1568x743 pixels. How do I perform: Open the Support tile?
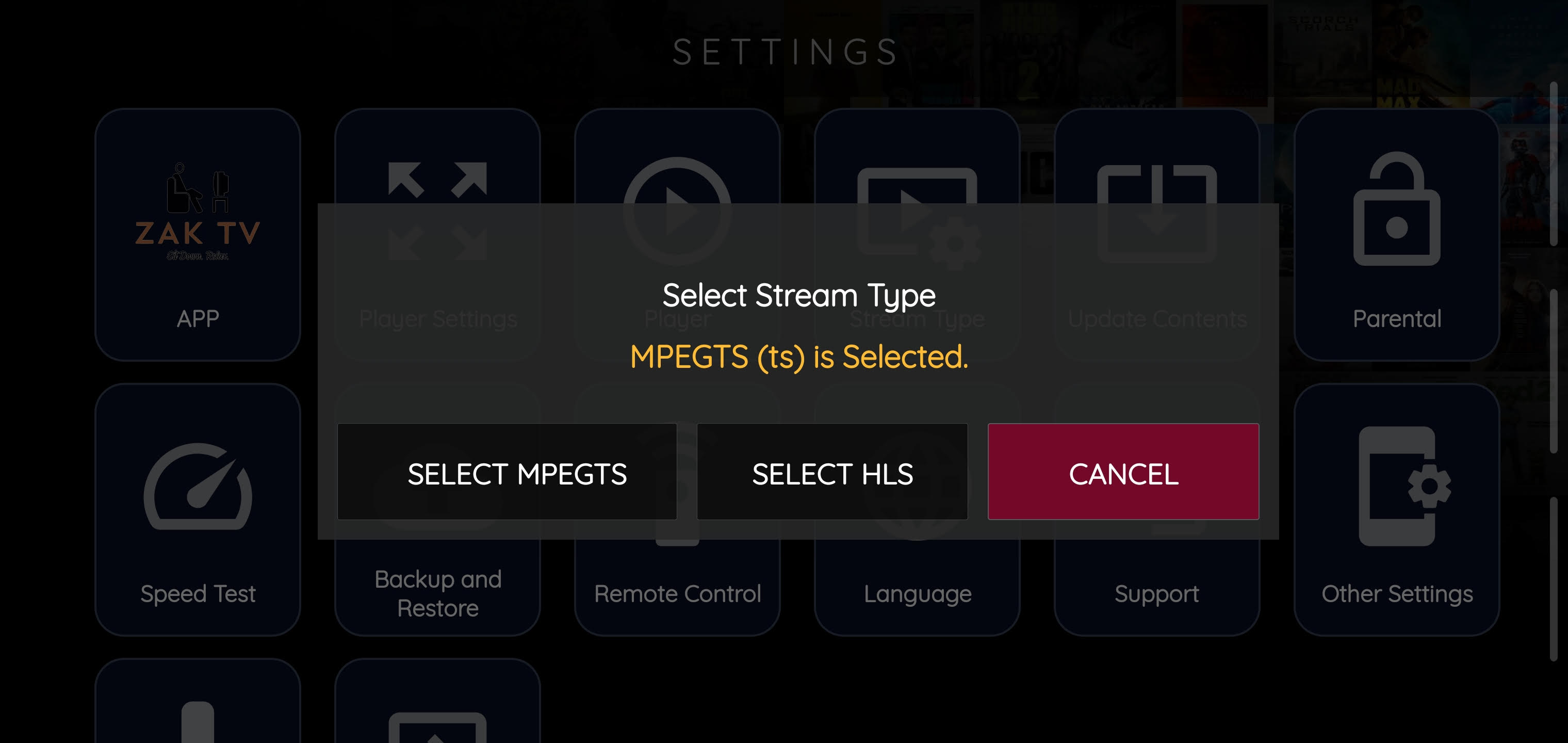(x=1156, y=592)
